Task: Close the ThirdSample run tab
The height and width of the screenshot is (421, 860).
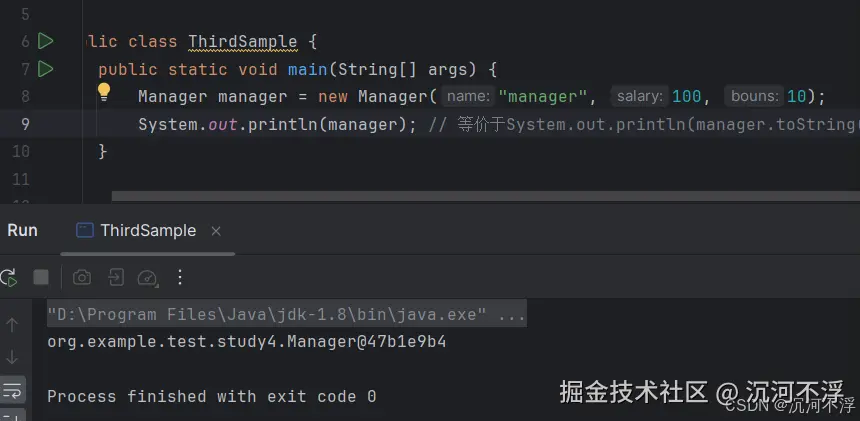Action: [x=216, y=231]
